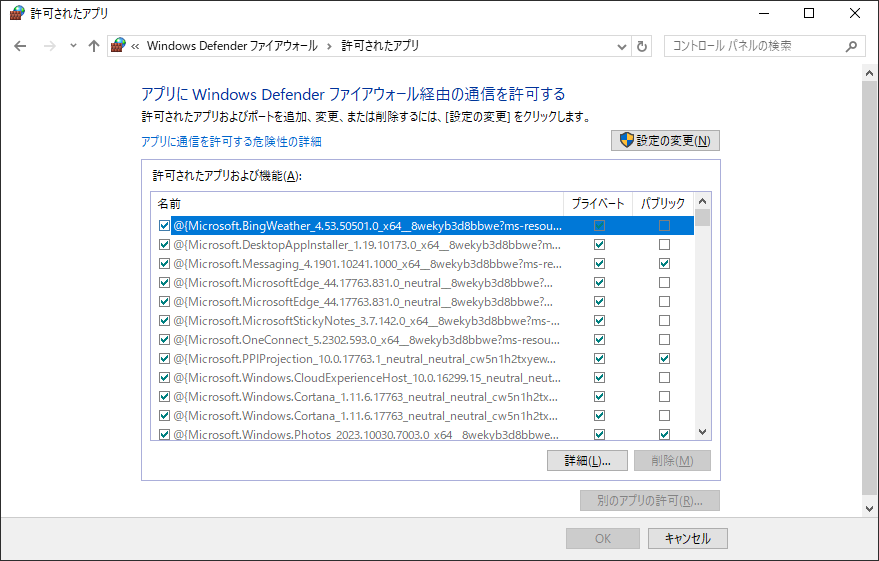The height and width of the screenshot is (561, 879).
Task: Expand the address bar history dropdown
Action: click(621, 47)
